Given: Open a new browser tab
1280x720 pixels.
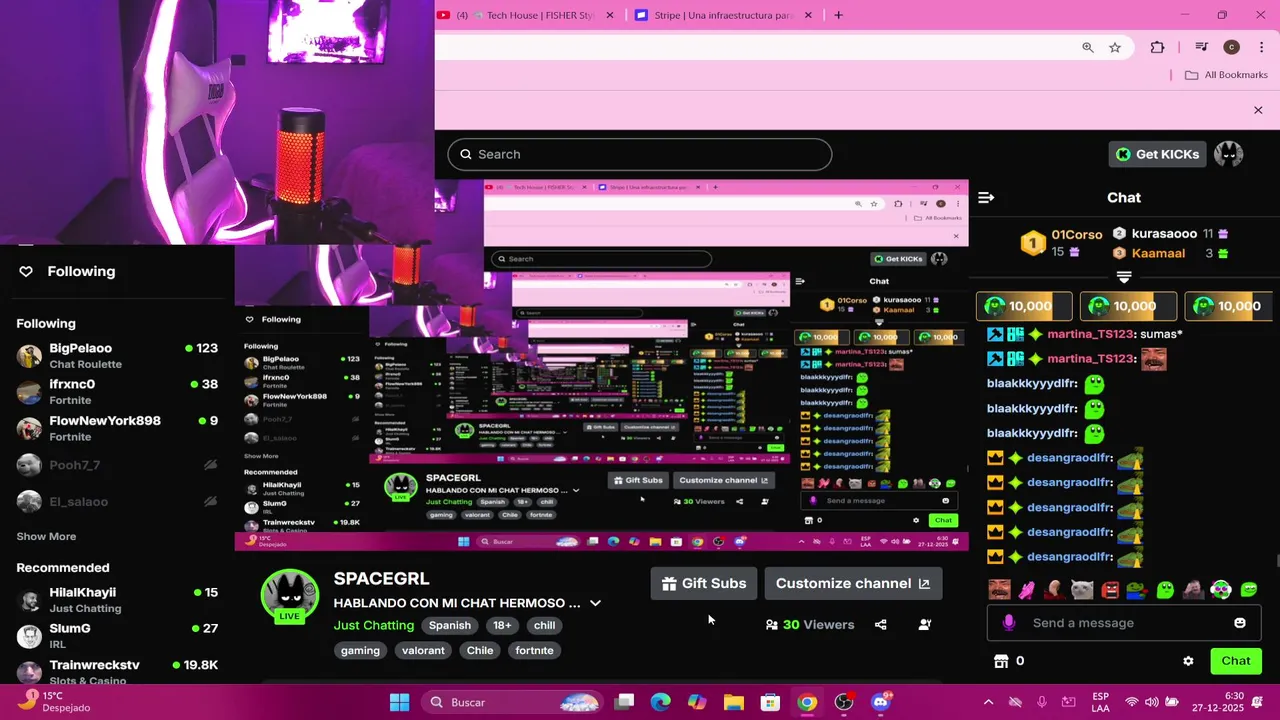Looking at the screenshot, I should tap(838, 15).
